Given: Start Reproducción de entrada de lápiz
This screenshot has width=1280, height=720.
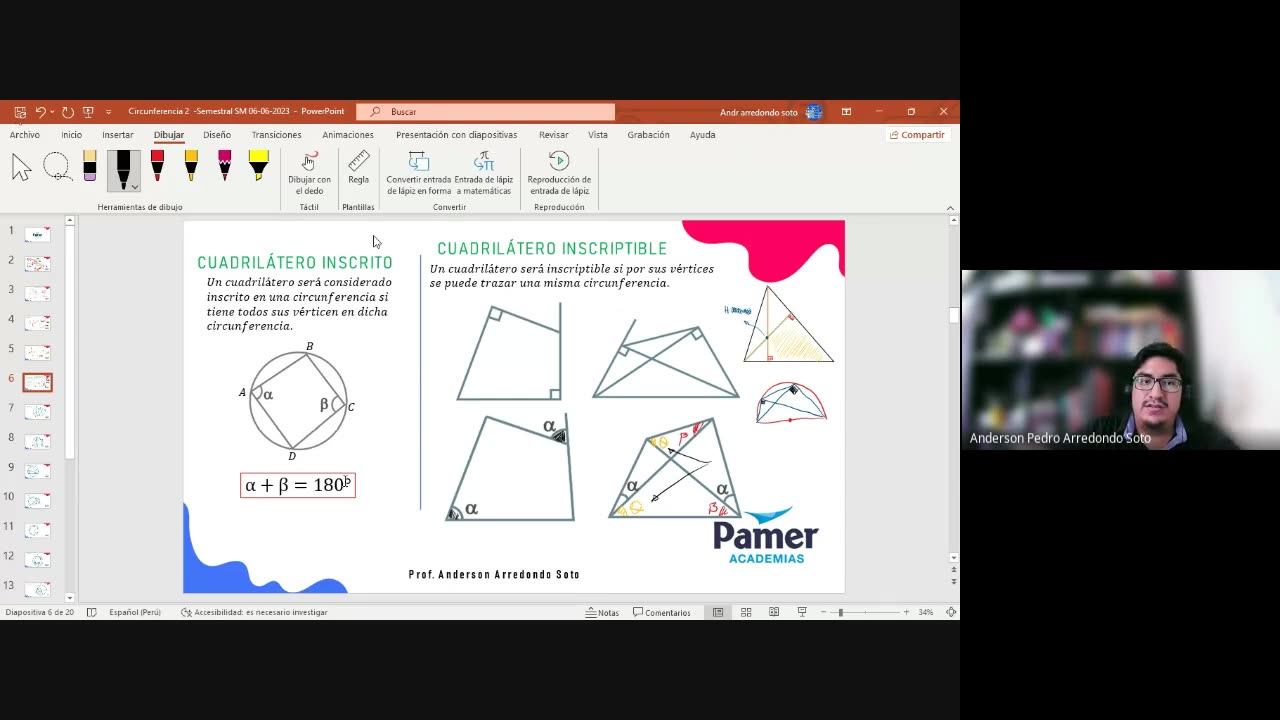Looking at the screenshot, I should [x=559, y=174].
